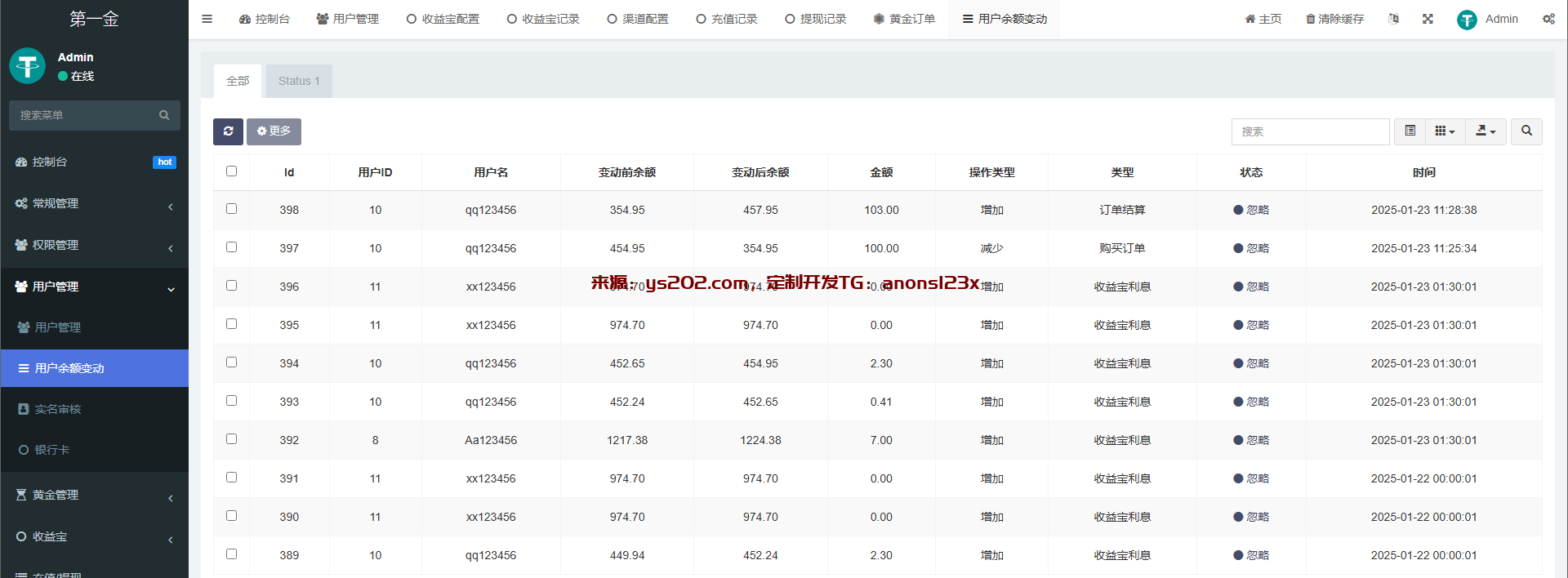Open the language switch icon

coord(1393,19)
